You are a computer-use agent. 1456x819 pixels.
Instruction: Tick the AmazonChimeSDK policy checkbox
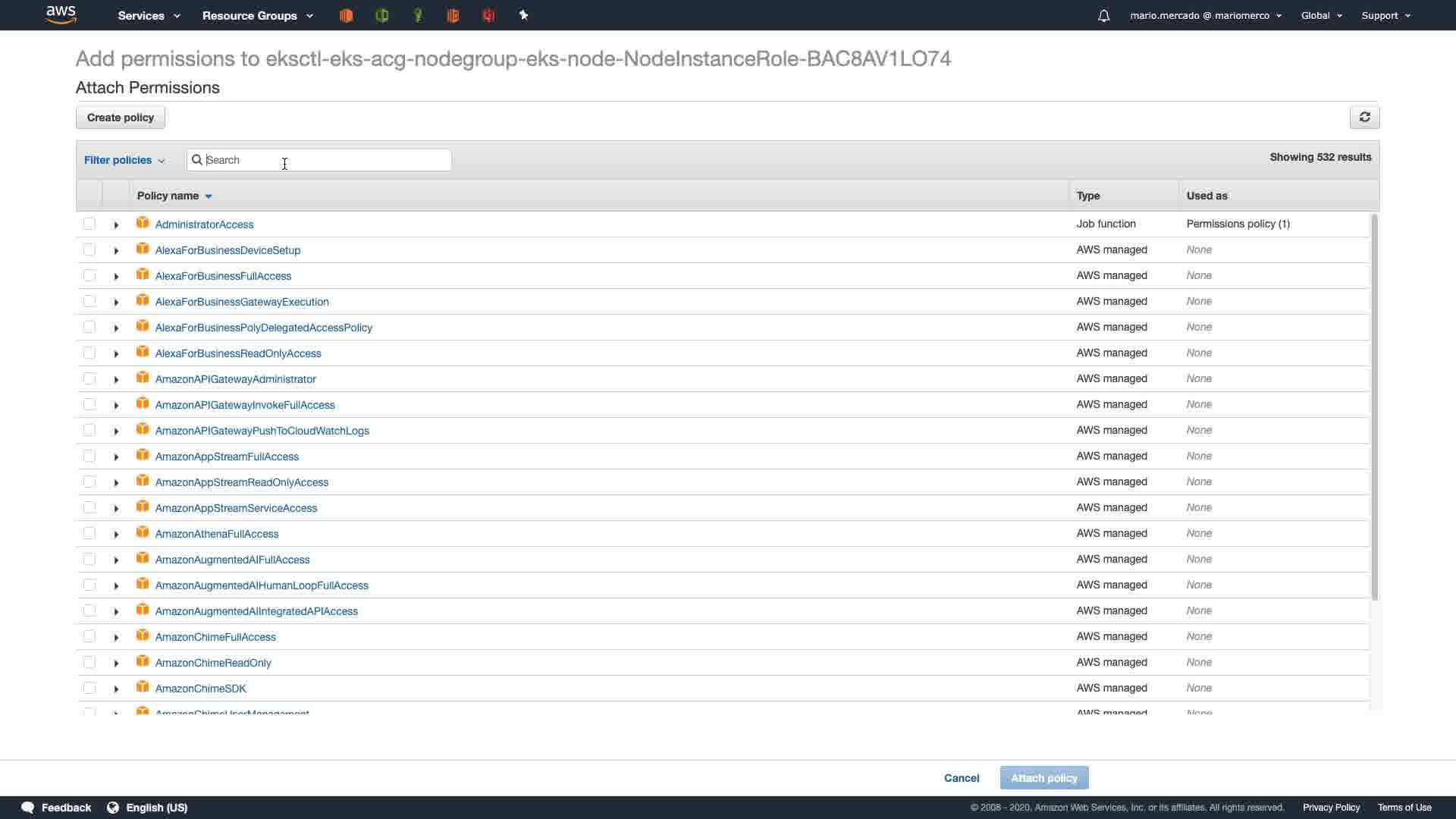pyautogui.click(x=89, y=688)
